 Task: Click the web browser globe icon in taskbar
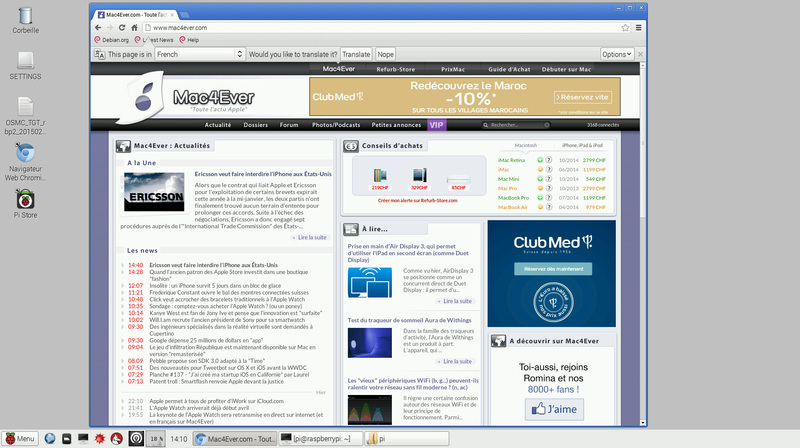49,438
